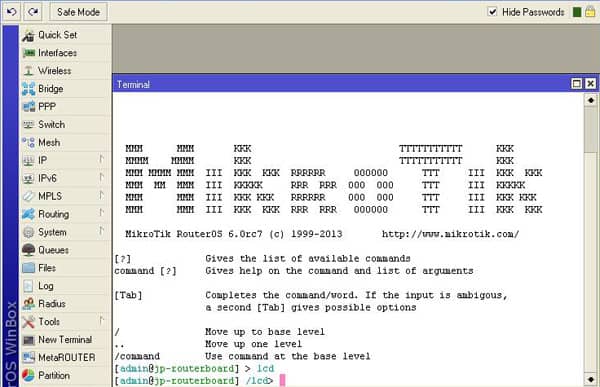Click the Redo arrow button
Image resolution: width=600 pixels, height=387 pixels.
coord(33,12)
